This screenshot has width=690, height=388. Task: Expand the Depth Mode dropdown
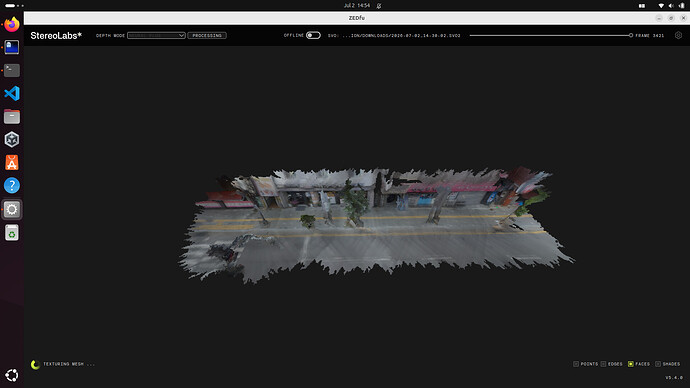tap(156, 35)
